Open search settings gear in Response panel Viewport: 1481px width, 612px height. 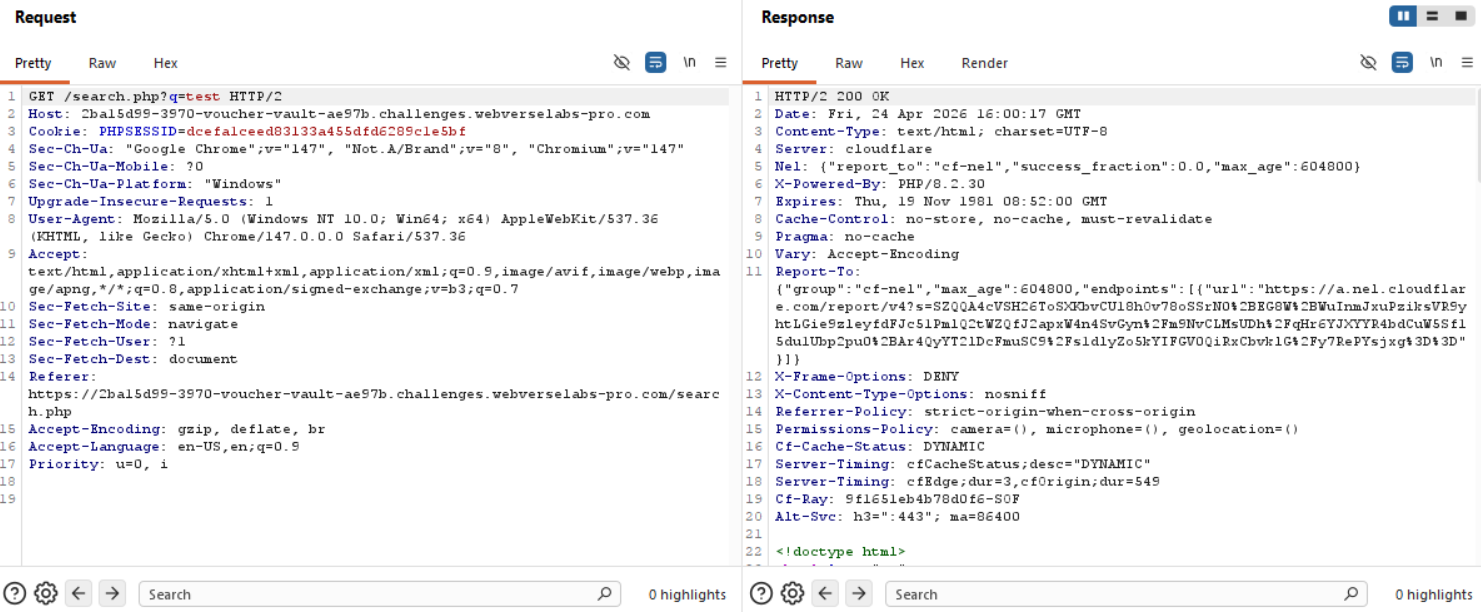793,594
